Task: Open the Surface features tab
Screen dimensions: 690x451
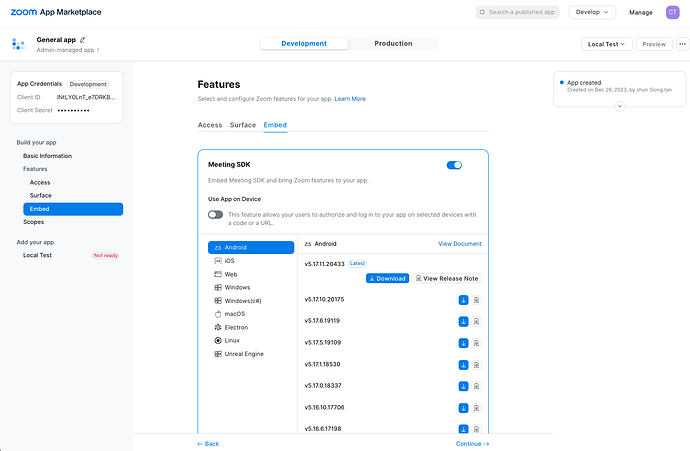Action: (x=243, y=125)
